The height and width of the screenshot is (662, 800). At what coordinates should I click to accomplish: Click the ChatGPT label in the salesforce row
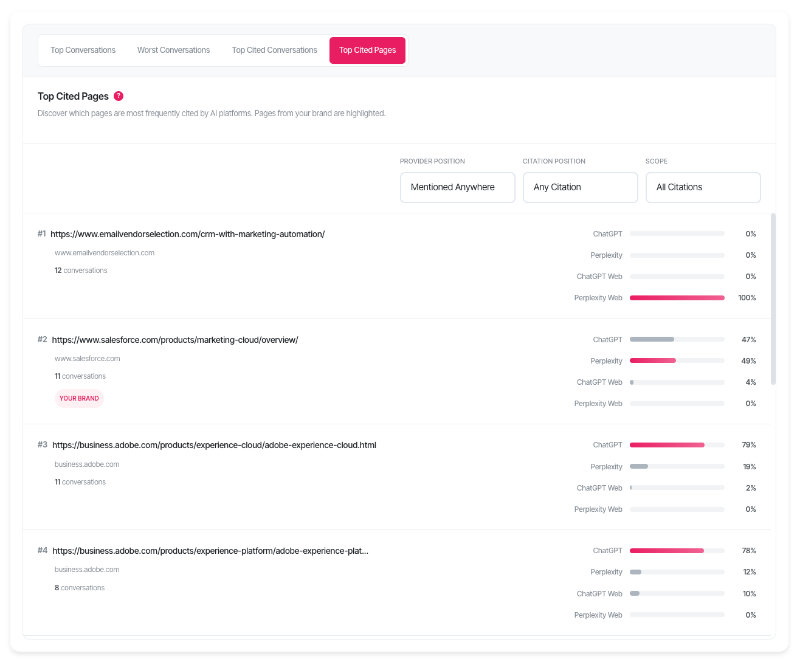(607, 340)
